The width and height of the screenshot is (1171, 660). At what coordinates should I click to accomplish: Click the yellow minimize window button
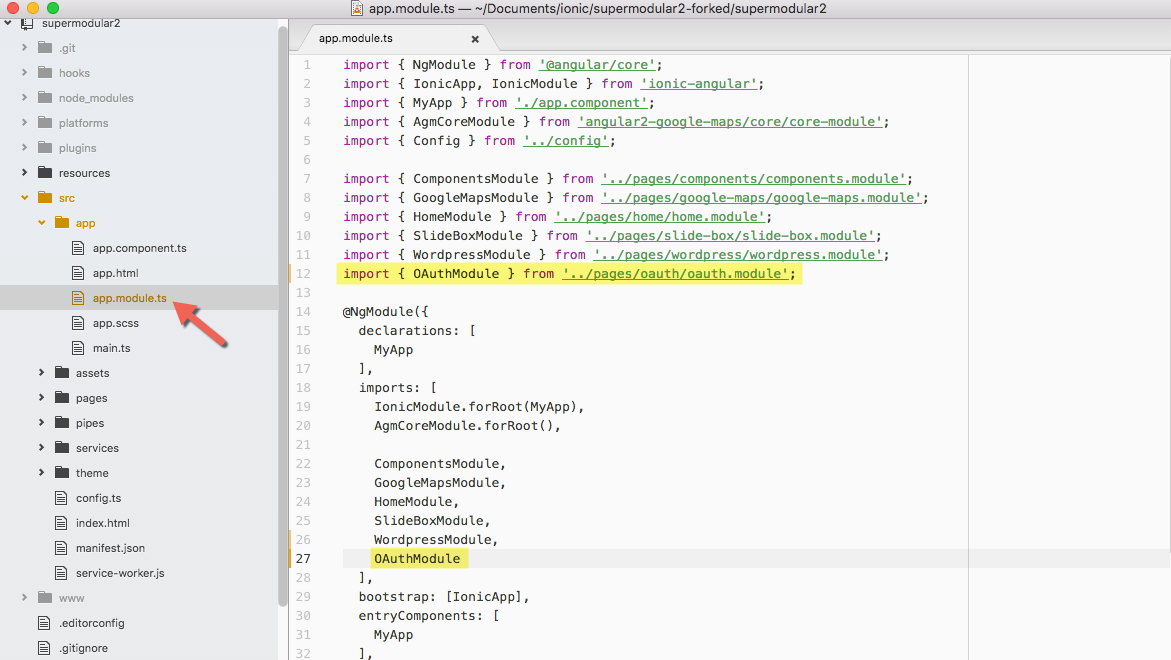pos(33,8)
